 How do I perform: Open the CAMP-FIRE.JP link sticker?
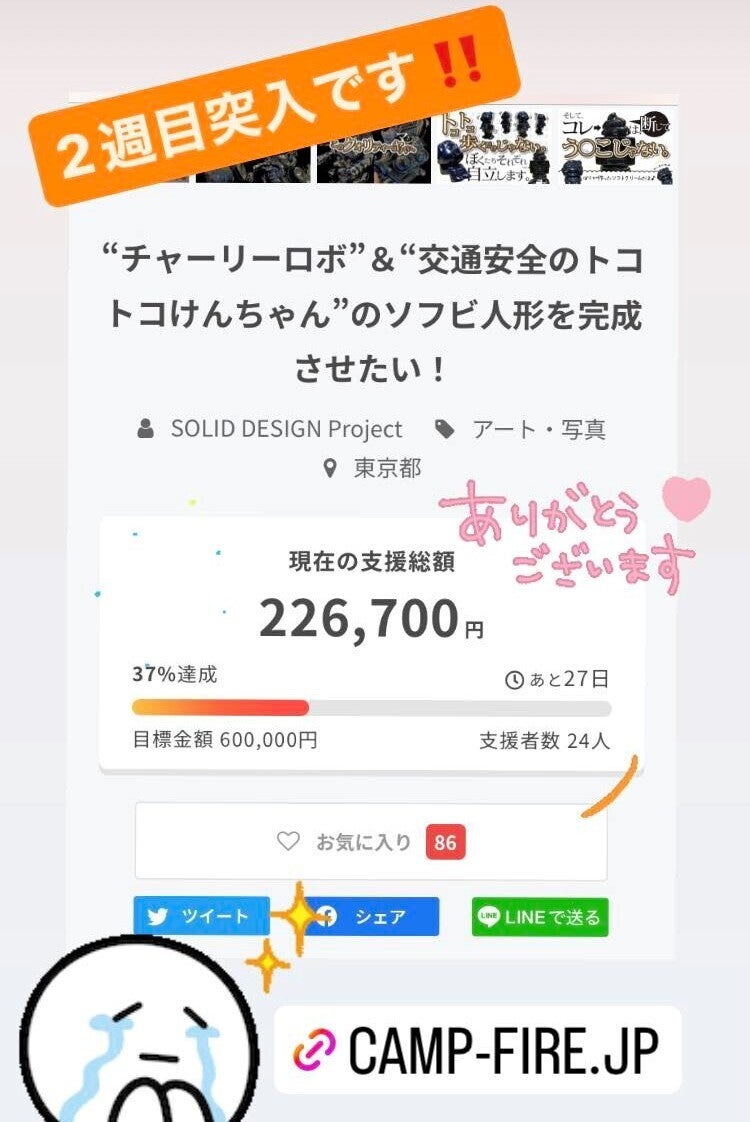[478, 1050]
